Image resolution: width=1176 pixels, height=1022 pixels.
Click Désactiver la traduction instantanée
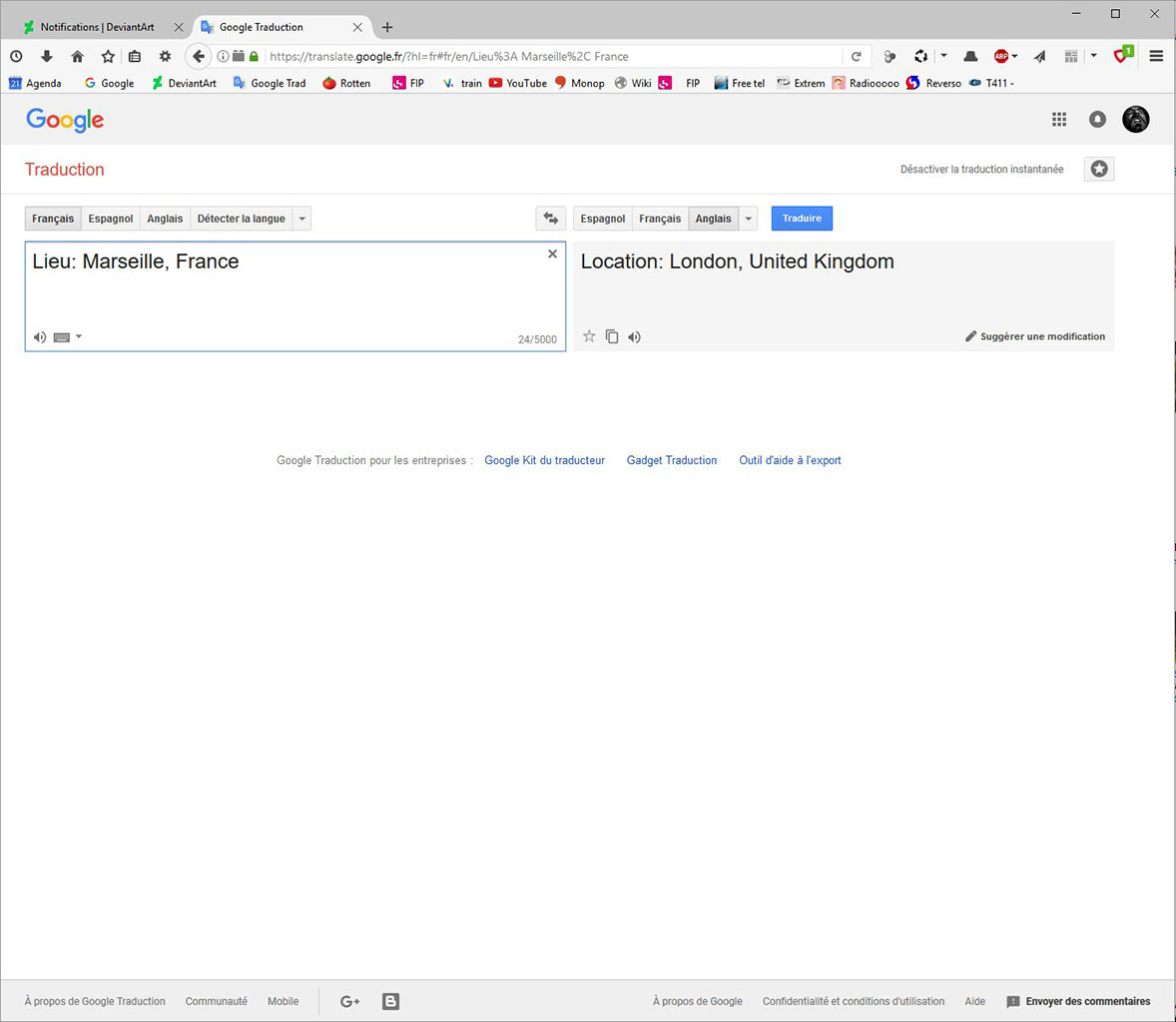click(x=981, y=170)
